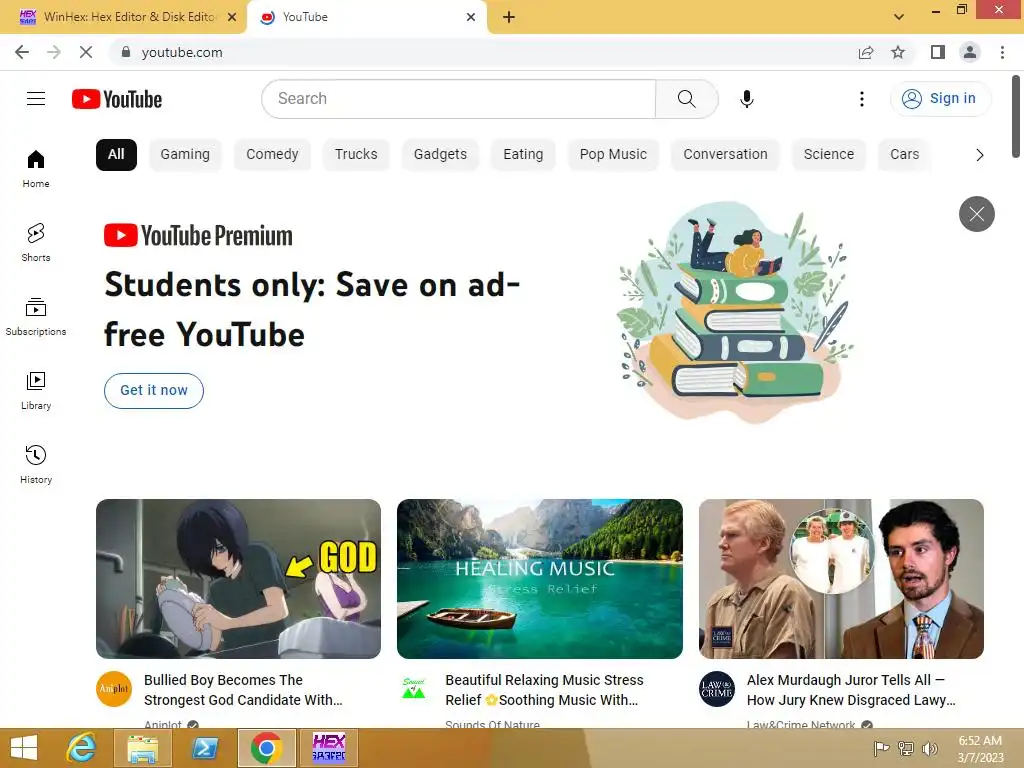Open Library in the sidebar
1024x768 pixels.
(36, 391)
